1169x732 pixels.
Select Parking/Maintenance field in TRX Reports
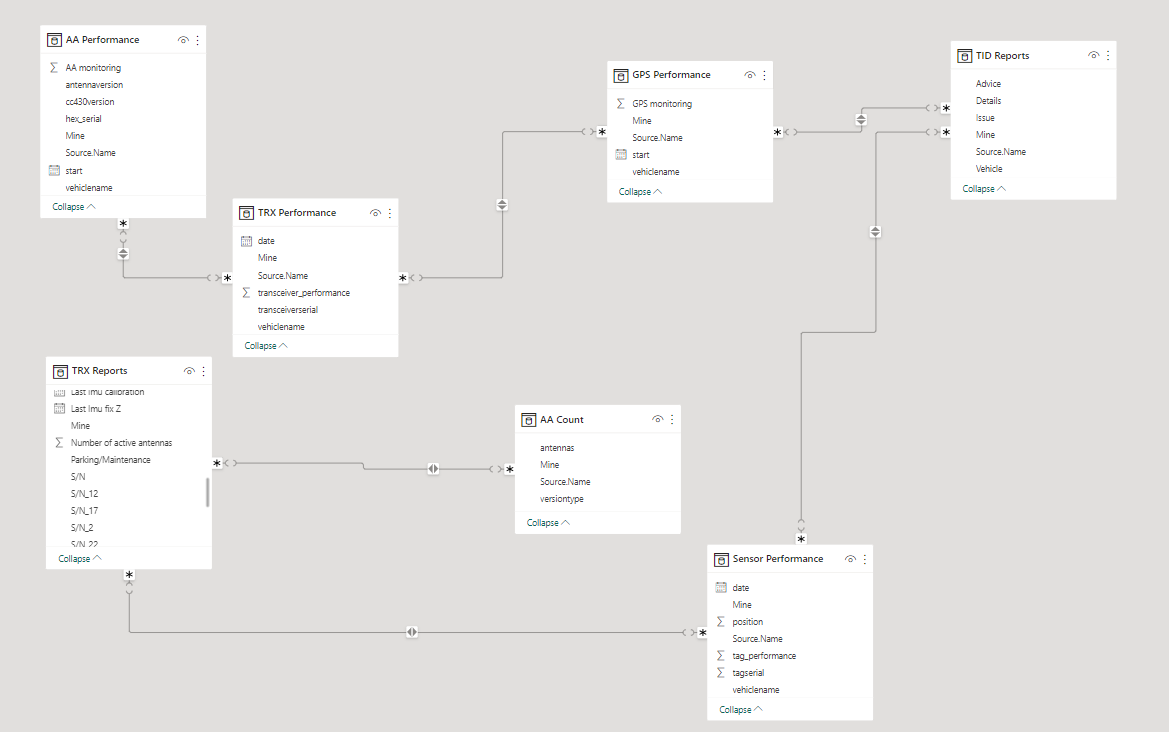point(110,460)
